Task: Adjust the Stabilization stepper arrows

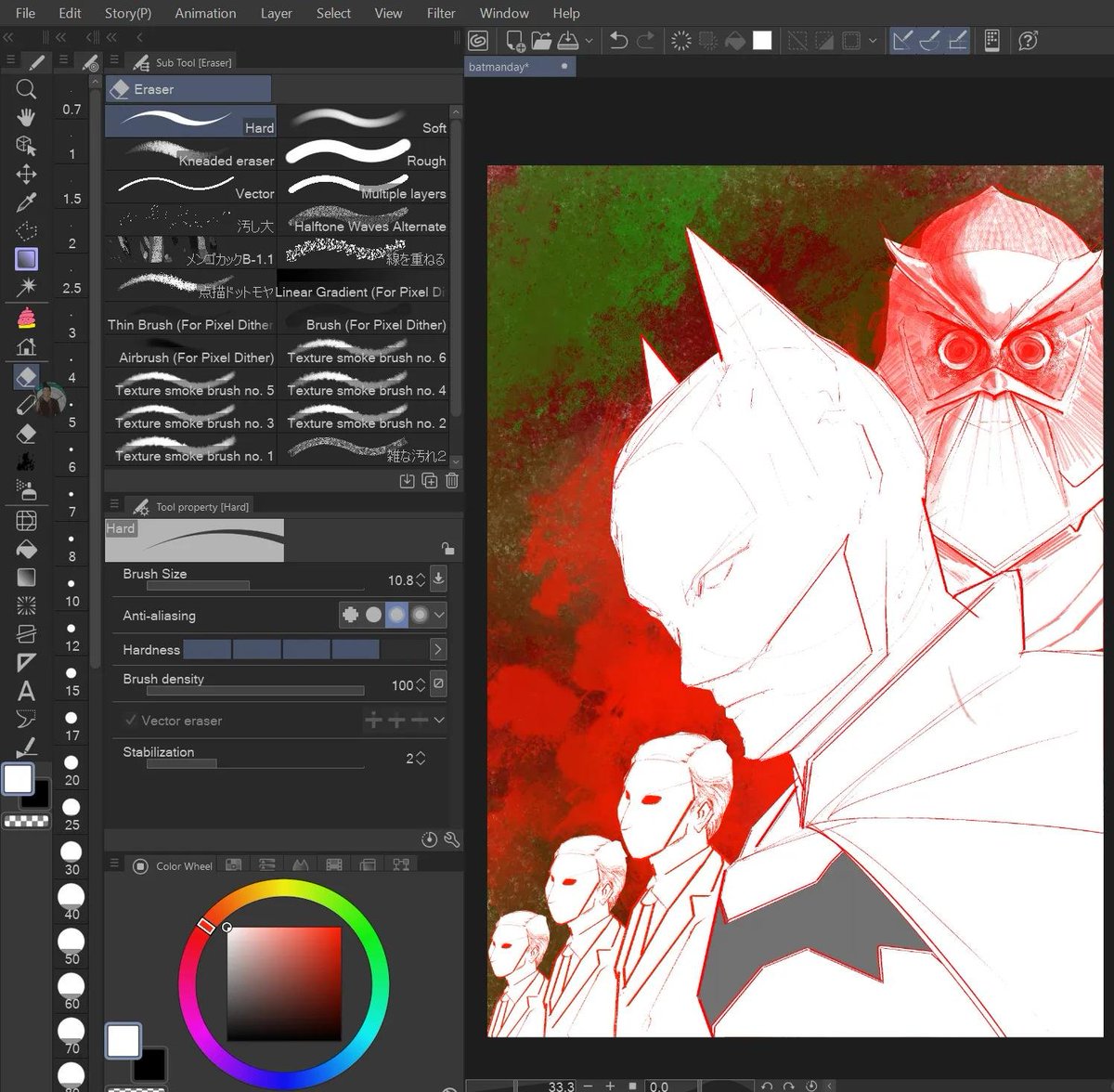Action: (421, 759)
